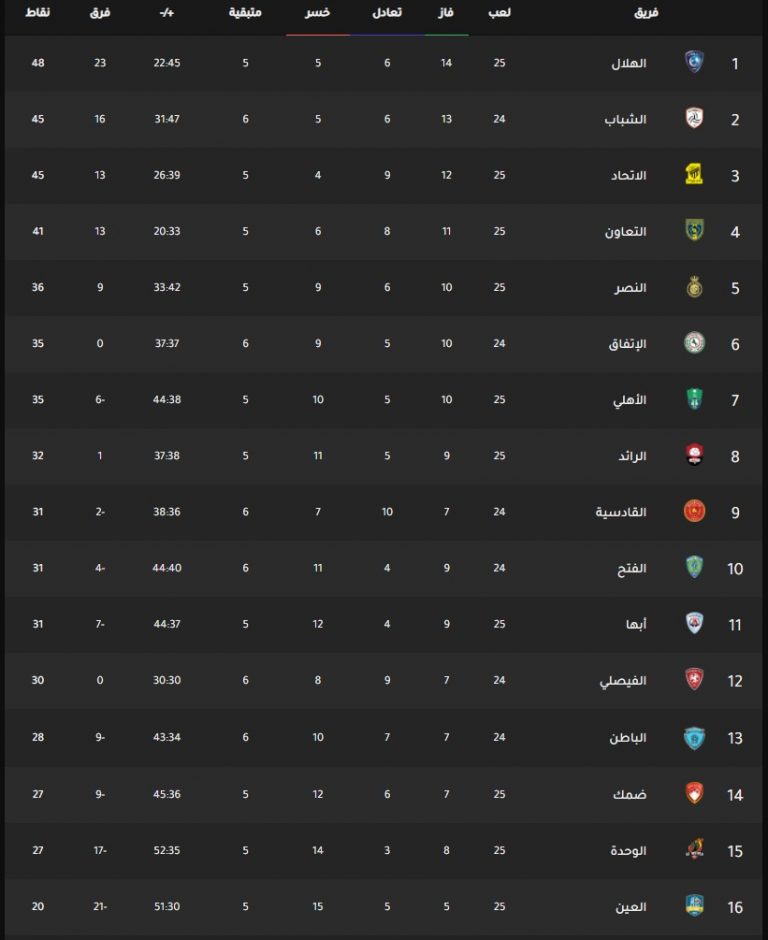Open the أبها team name link
This screenshot has width=768, height=940.
(636, 625)
